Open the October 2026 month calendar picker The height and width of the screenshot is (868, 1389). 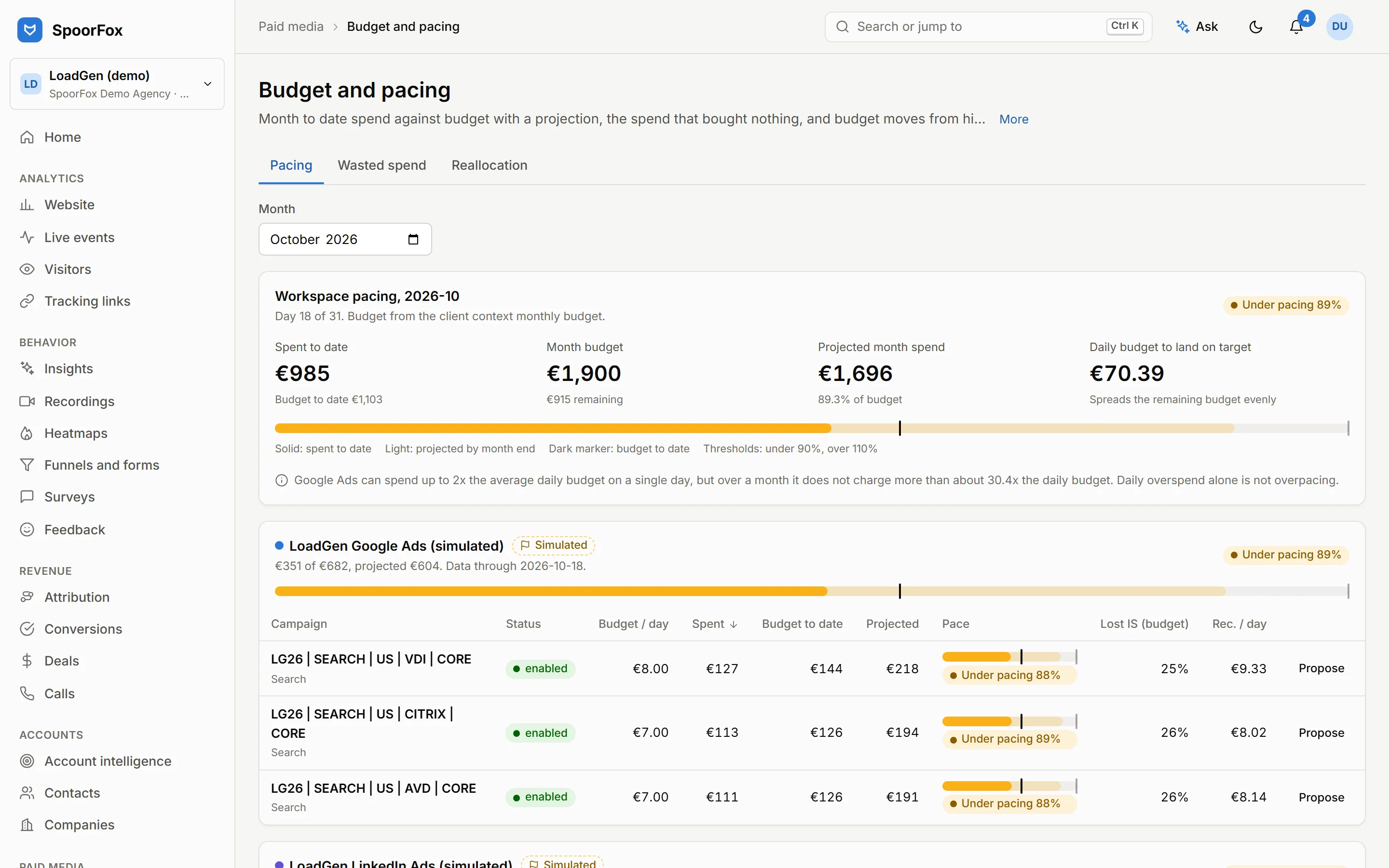coord(413,239)
